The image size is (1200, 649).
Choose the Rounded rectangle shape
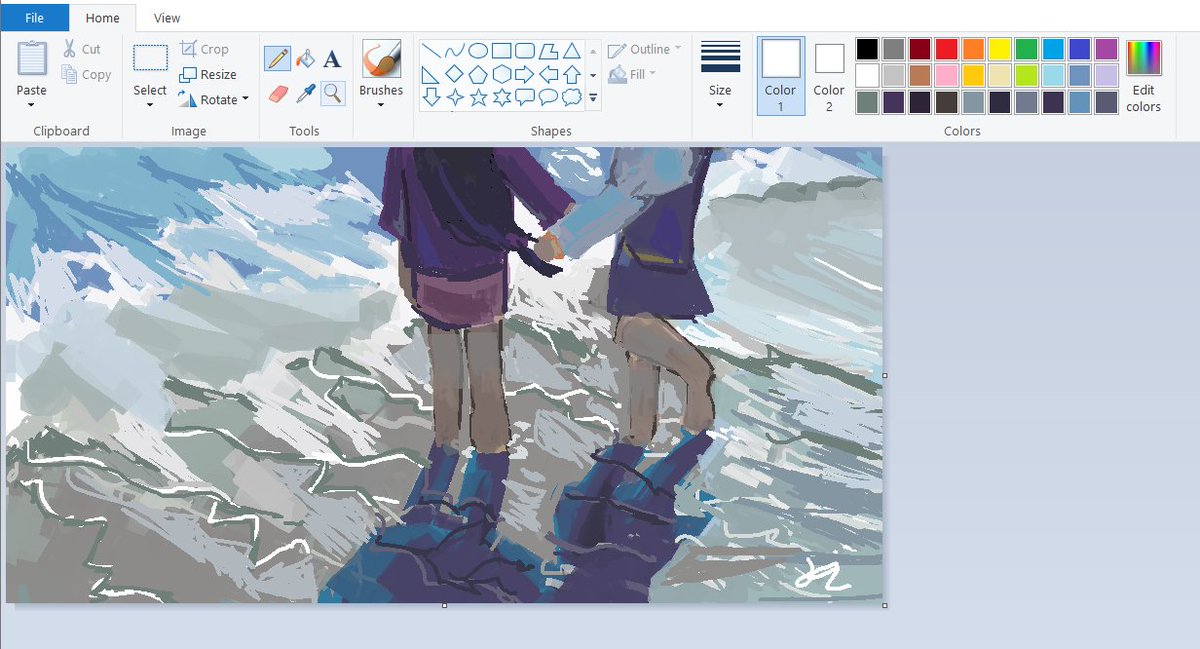[x=525, y=51]
